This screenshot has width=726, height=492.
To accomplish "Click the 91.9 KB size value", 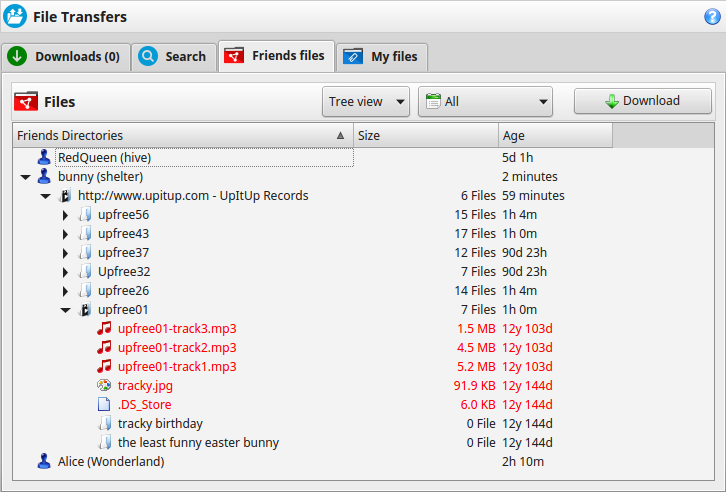I will [x=475, y=385].
